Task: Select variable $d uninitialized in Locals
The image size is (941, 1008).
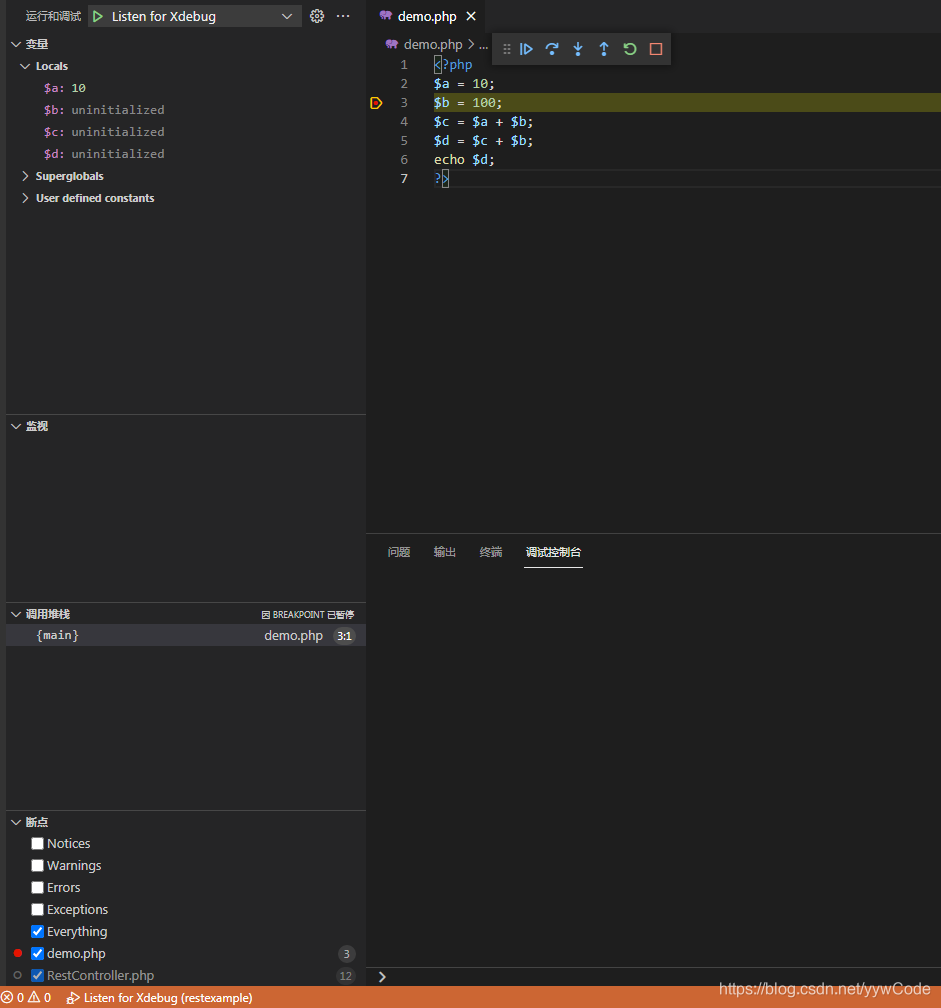Action: pos(186,154)
